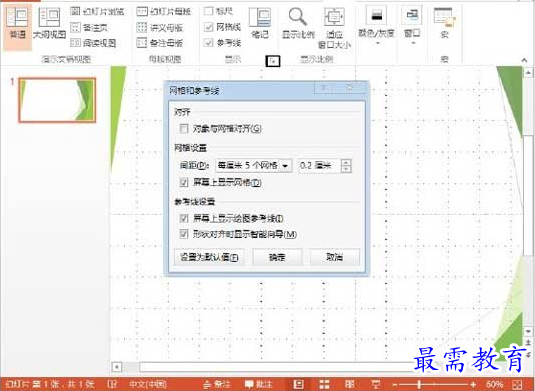
Task: Select normal view icon in status bar
Action: point(299,384)
